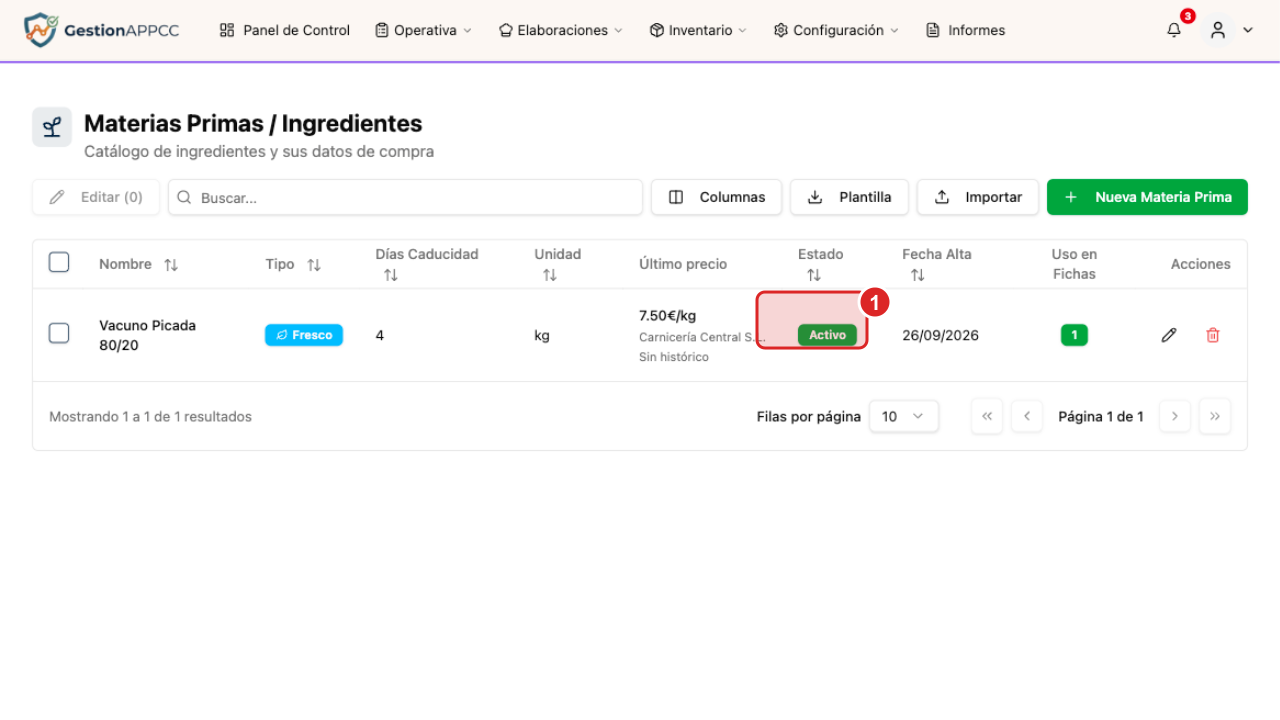The image size is (1280, 720).
Task: Click the Editar (0) button
Action: (96, 197)
